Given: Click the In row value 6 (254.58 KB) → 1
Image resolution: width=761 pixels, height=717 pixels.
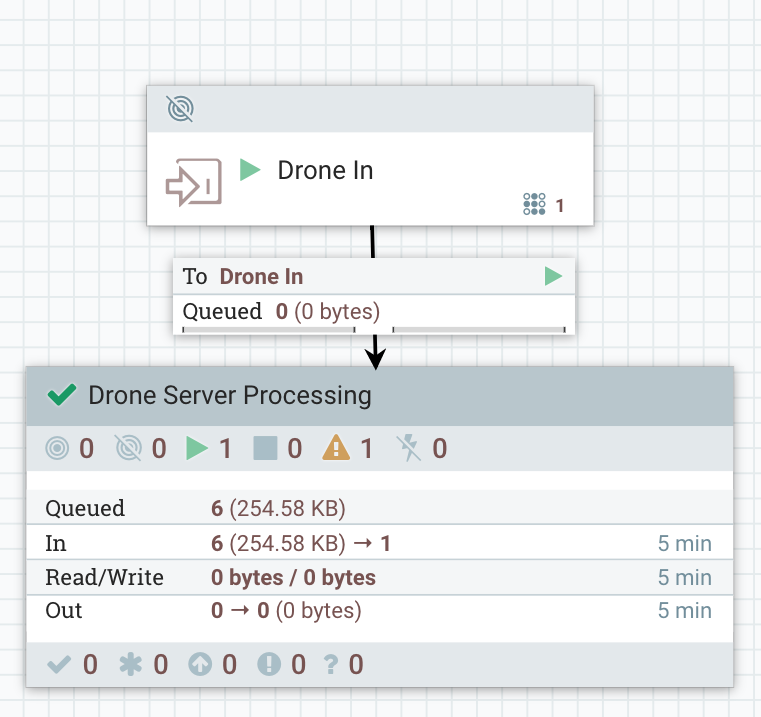Looking at the screenshot, I should coord(301,543).
